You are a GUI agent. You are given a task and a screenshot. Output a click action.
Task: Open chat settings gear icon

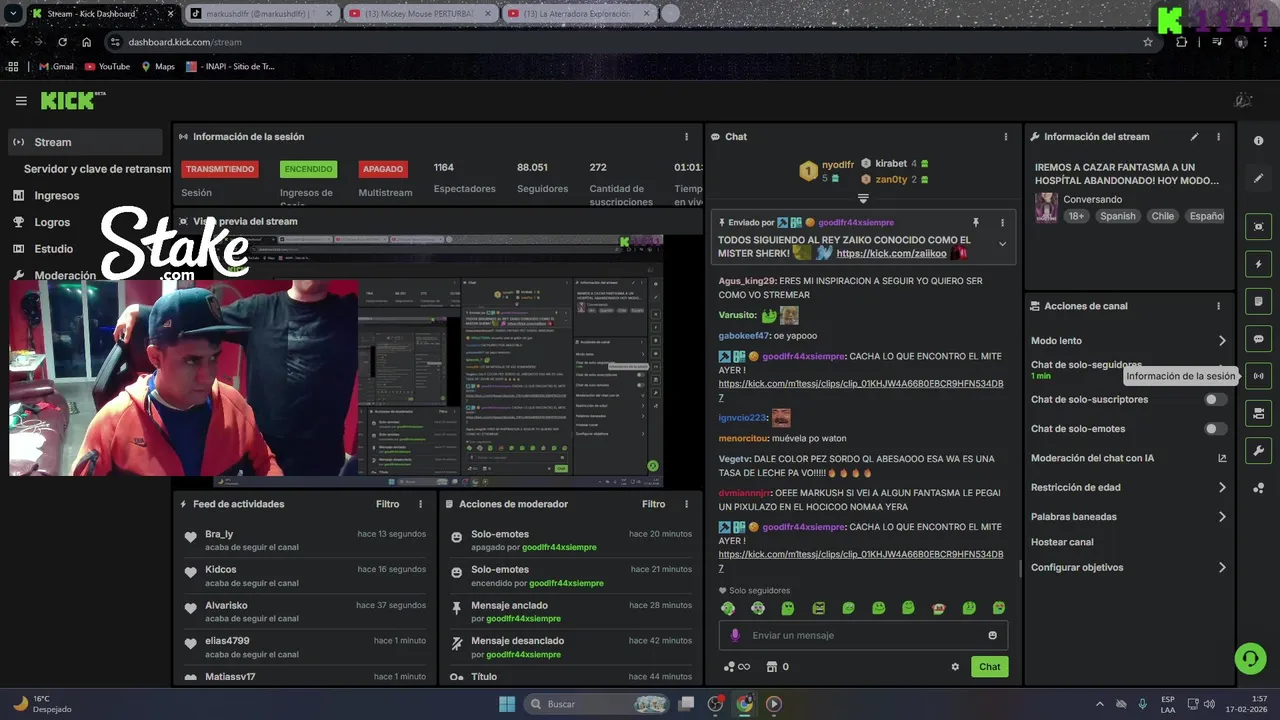click(955, 667)
